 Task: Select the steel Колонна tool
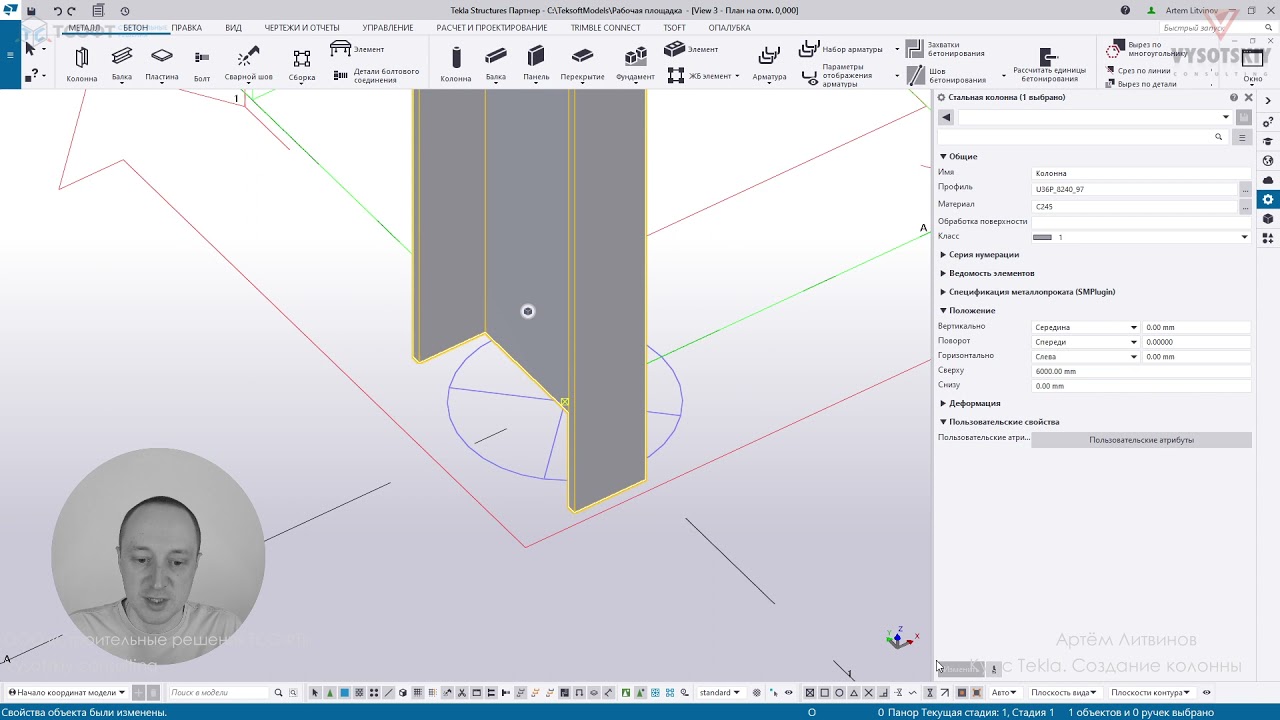point(82,64)
